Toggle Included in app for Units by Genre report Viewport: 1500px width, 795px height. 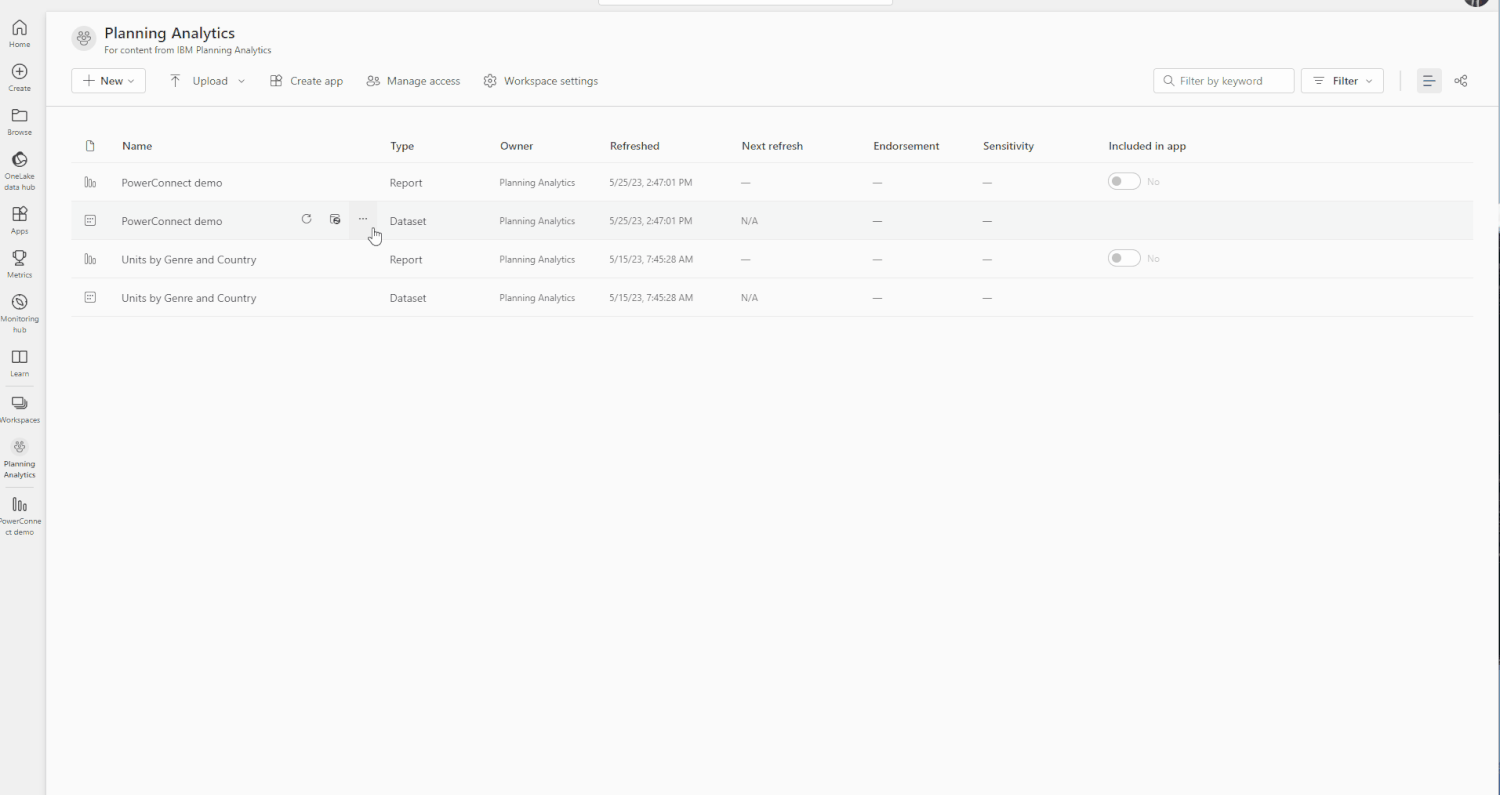click(x=1124, y=258)
